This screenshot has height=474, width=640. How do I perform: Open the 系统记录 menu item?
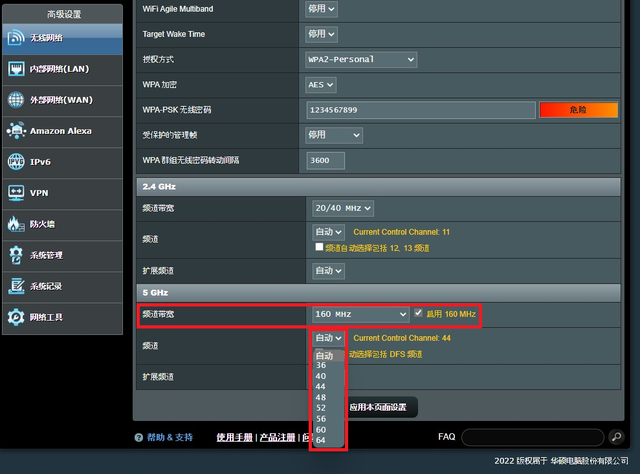[x=62, y=287]
